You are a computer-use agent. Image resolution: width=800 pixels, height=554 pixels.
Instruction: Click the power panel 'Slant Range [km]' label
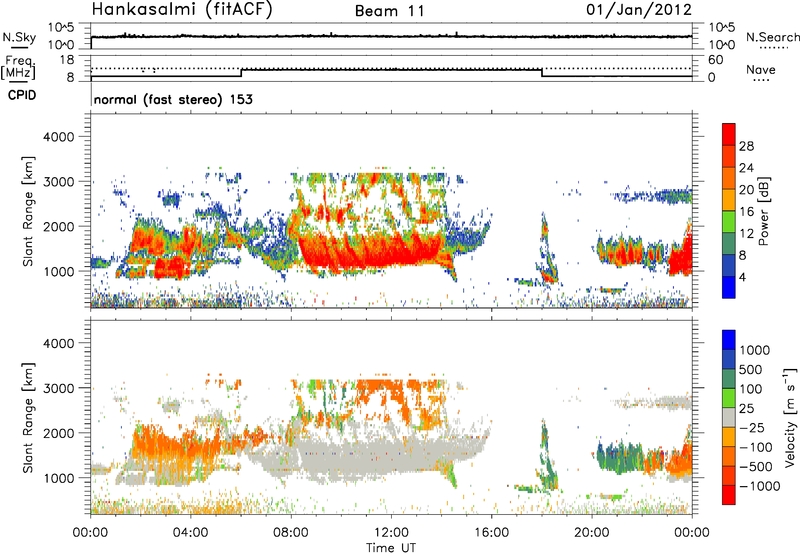28,211
